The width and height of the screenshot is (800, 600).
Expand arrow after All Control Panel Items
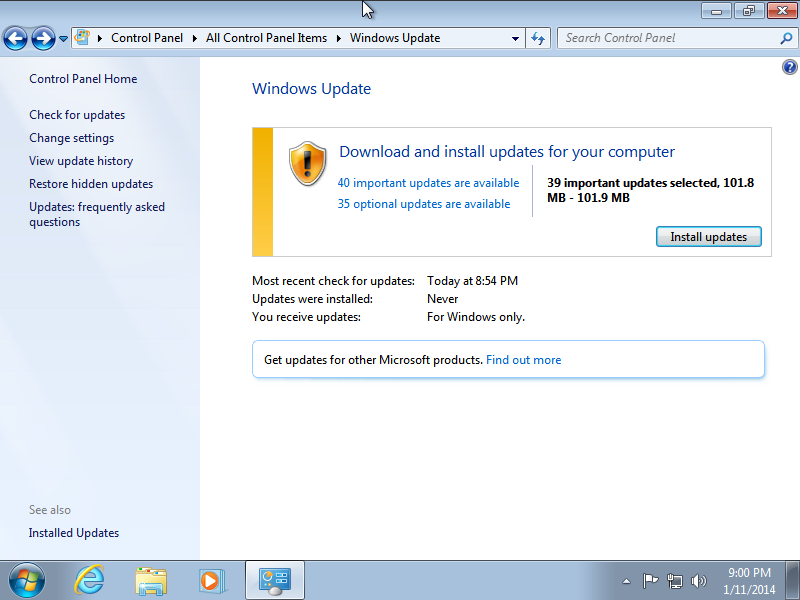coord(339,38)
